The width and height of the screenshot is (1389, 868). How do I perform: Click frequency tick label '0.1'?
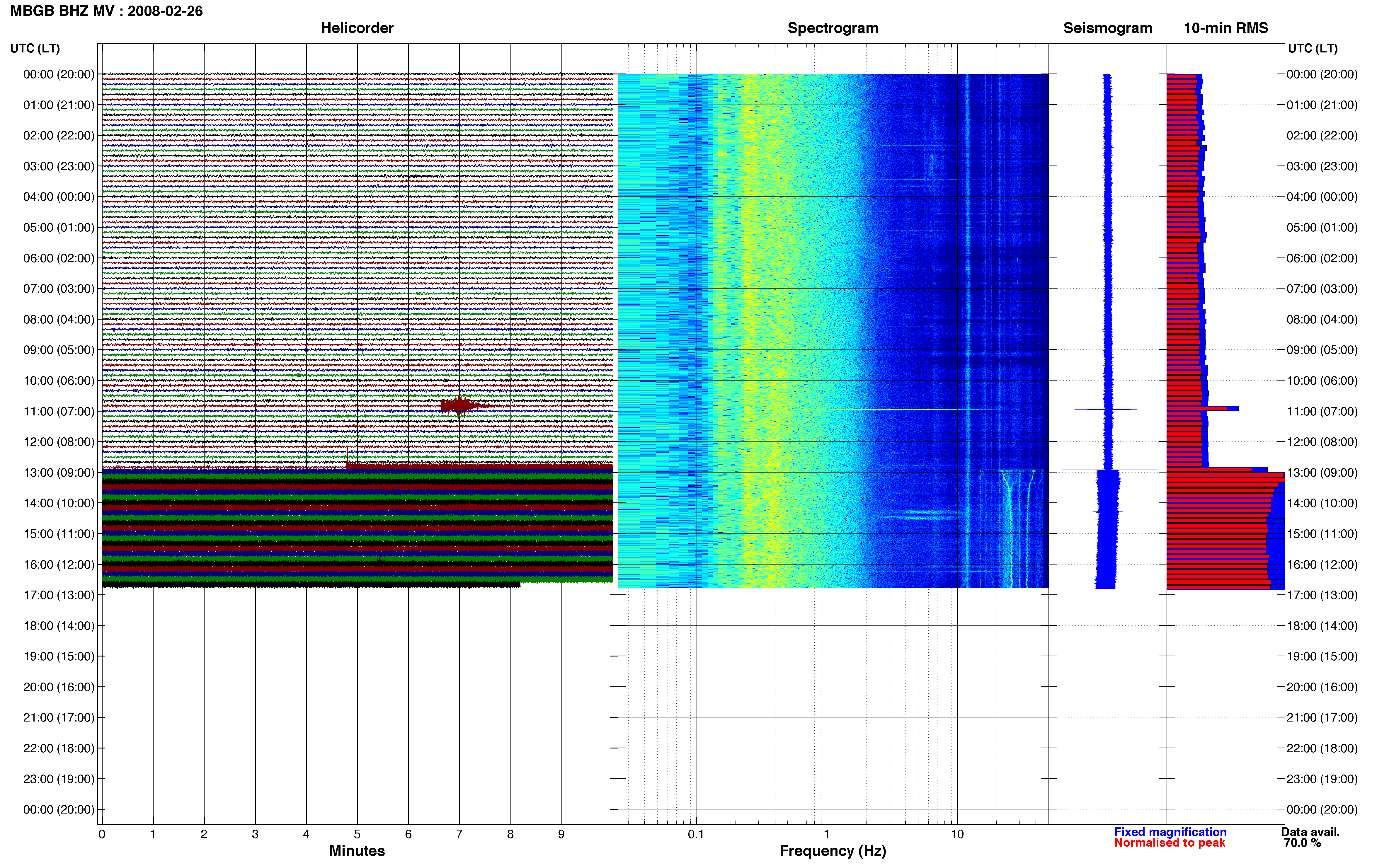coord(696,834)
